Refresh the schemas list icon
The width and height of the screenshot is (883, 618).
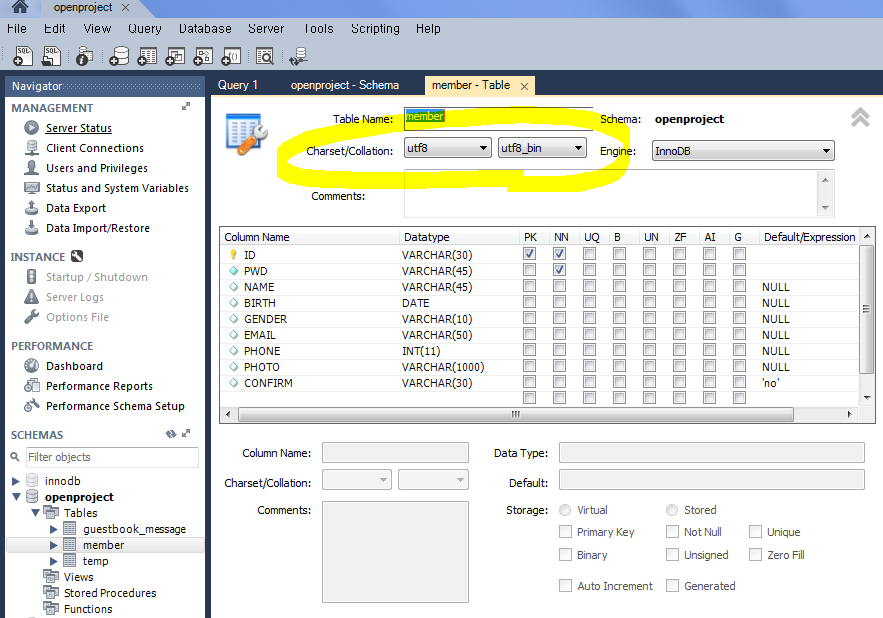(171, 434)
